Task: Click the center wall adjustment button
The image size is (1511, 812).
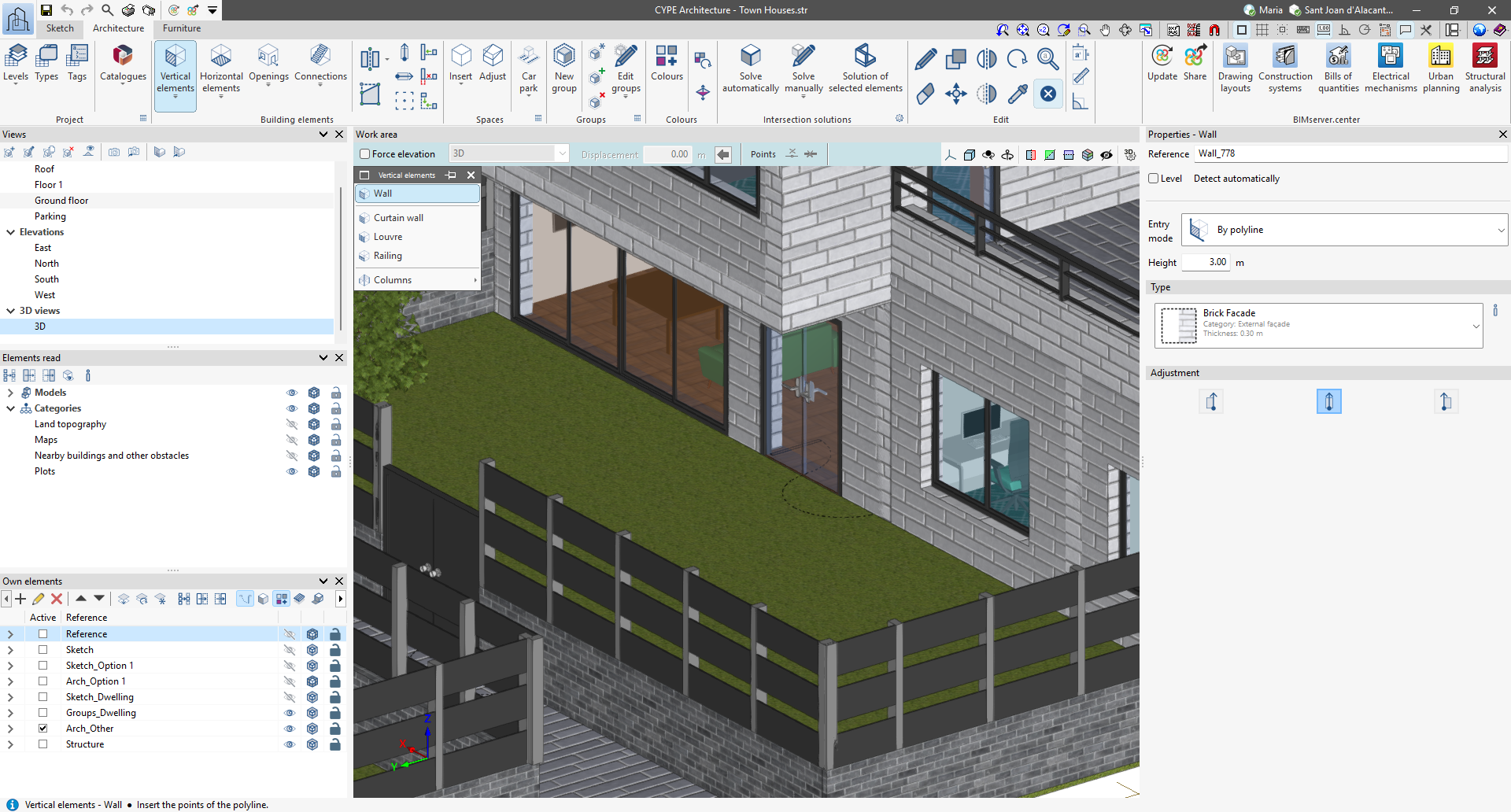Action: coord(1329,401)
